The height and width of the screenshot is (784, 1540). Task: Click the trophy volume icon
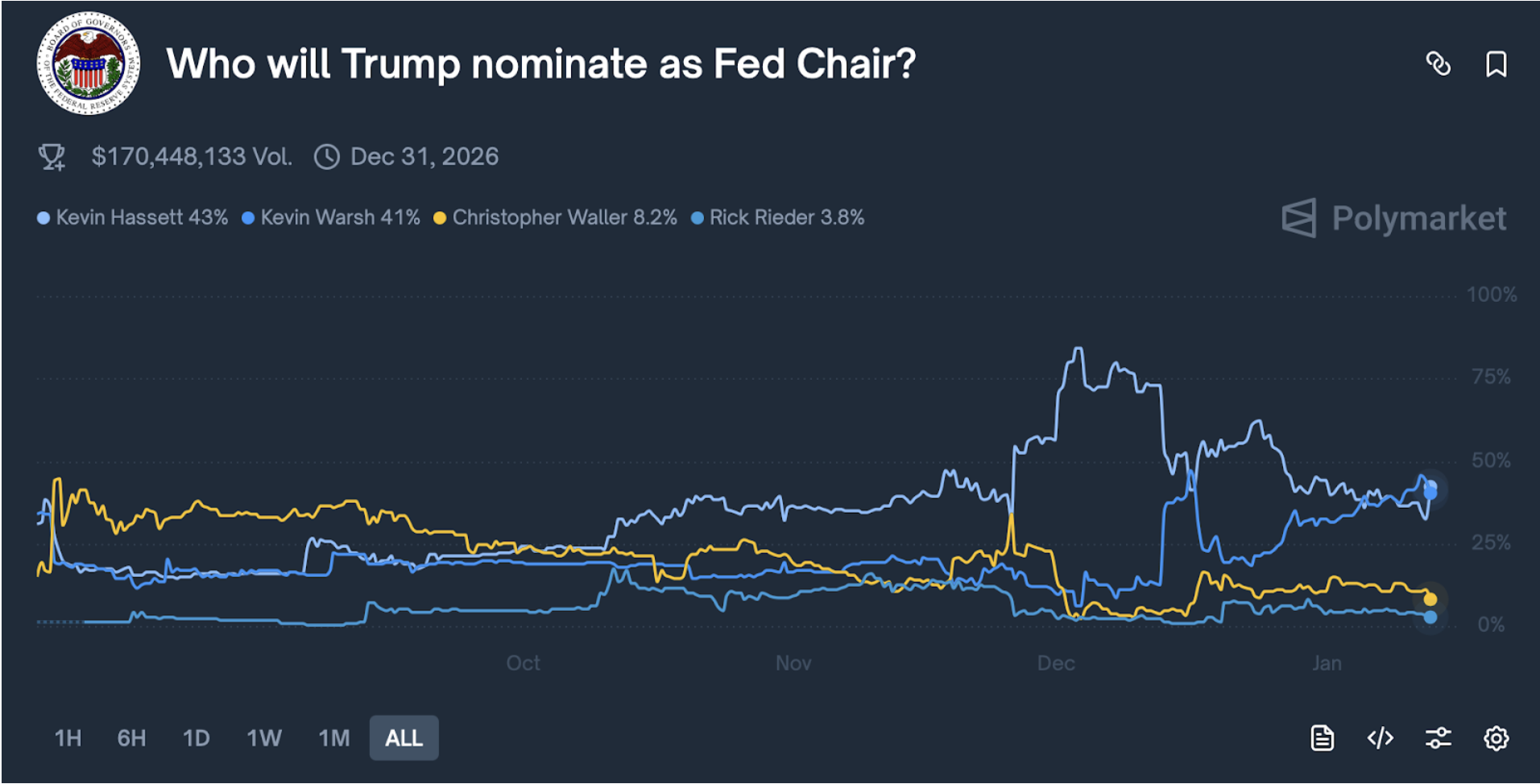(x=52, y=155)
